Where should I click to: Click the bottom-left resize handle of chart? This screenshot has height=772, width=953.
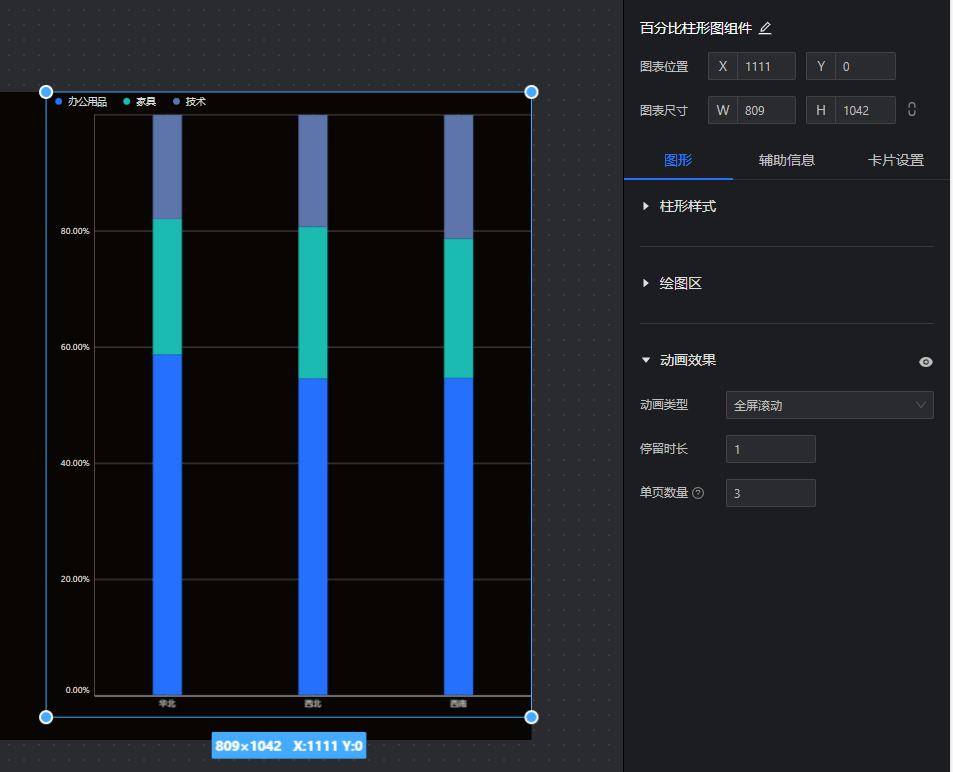tap(46, 717)
